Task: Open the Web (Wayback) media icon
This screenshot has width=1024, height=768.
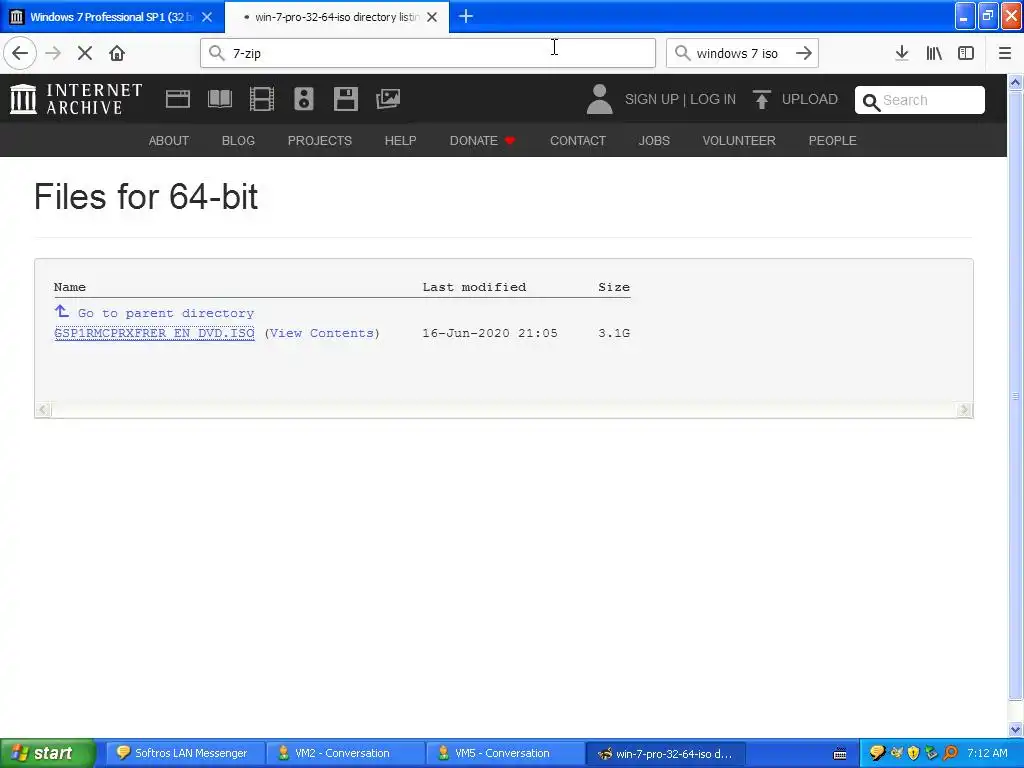Action: tap(178, 99)
